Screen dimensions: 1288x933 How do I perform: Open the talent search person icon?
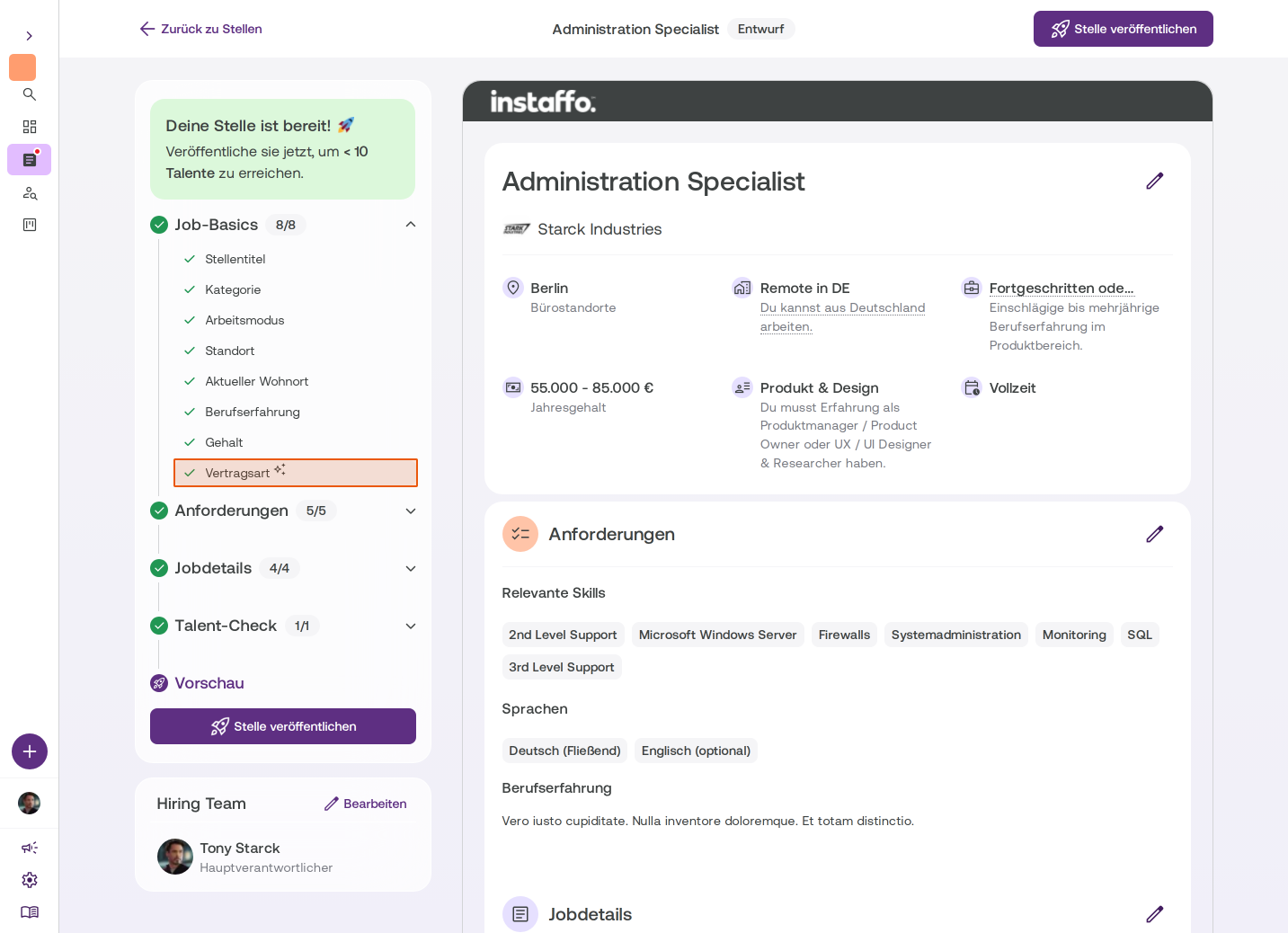point(30,193)
